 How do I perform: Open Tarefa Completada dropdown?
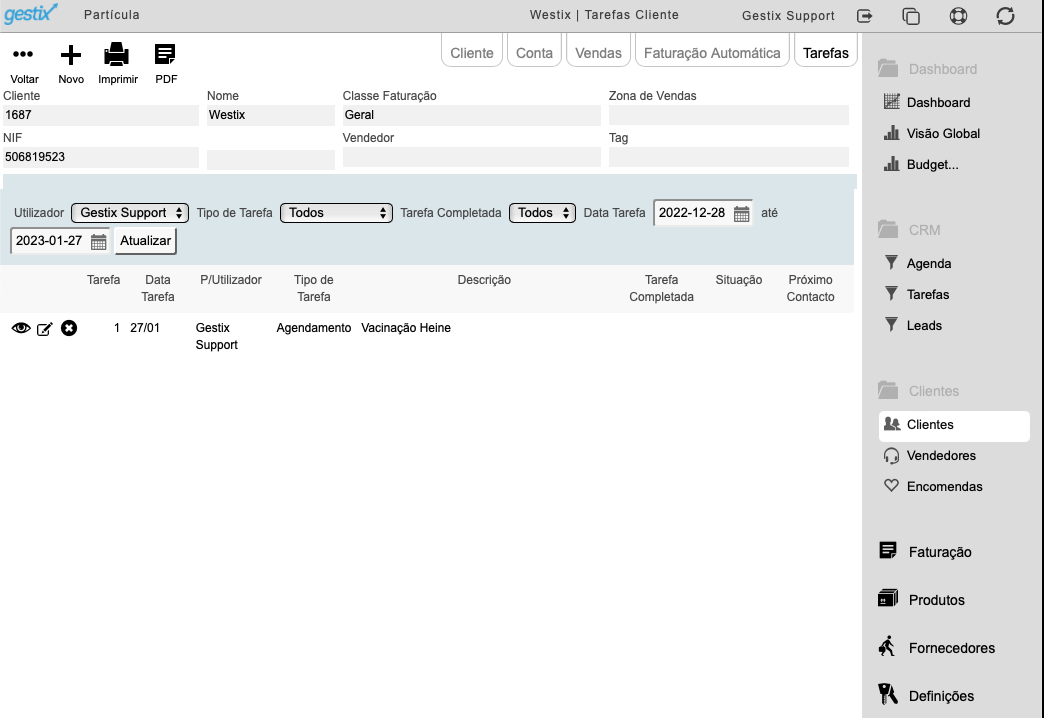click(542, 213)
